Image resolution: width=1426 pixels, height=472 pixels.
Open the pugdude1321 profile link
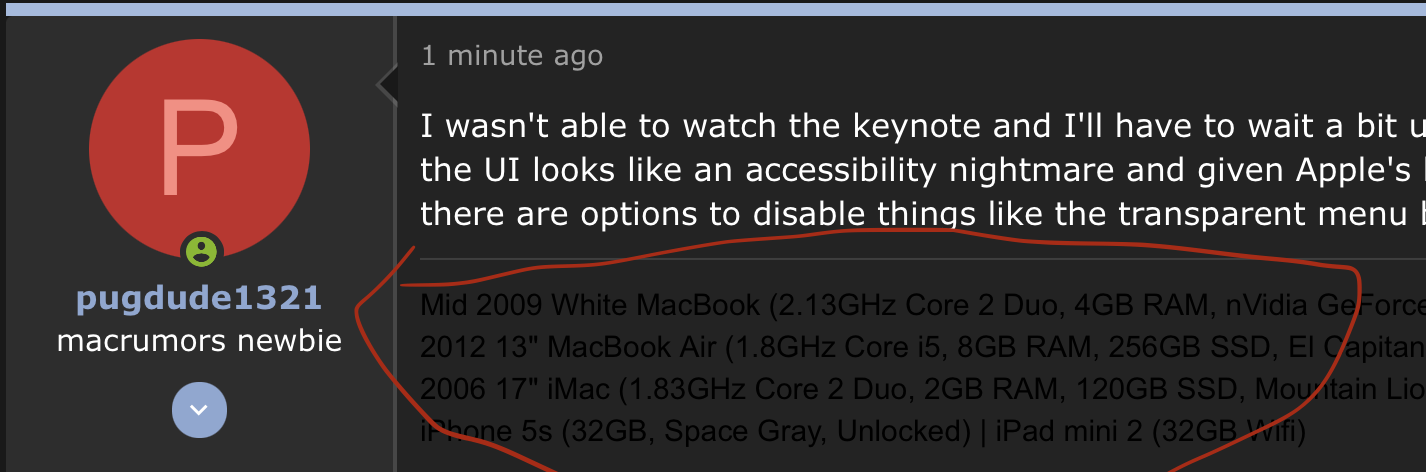(x=200, y=299)
